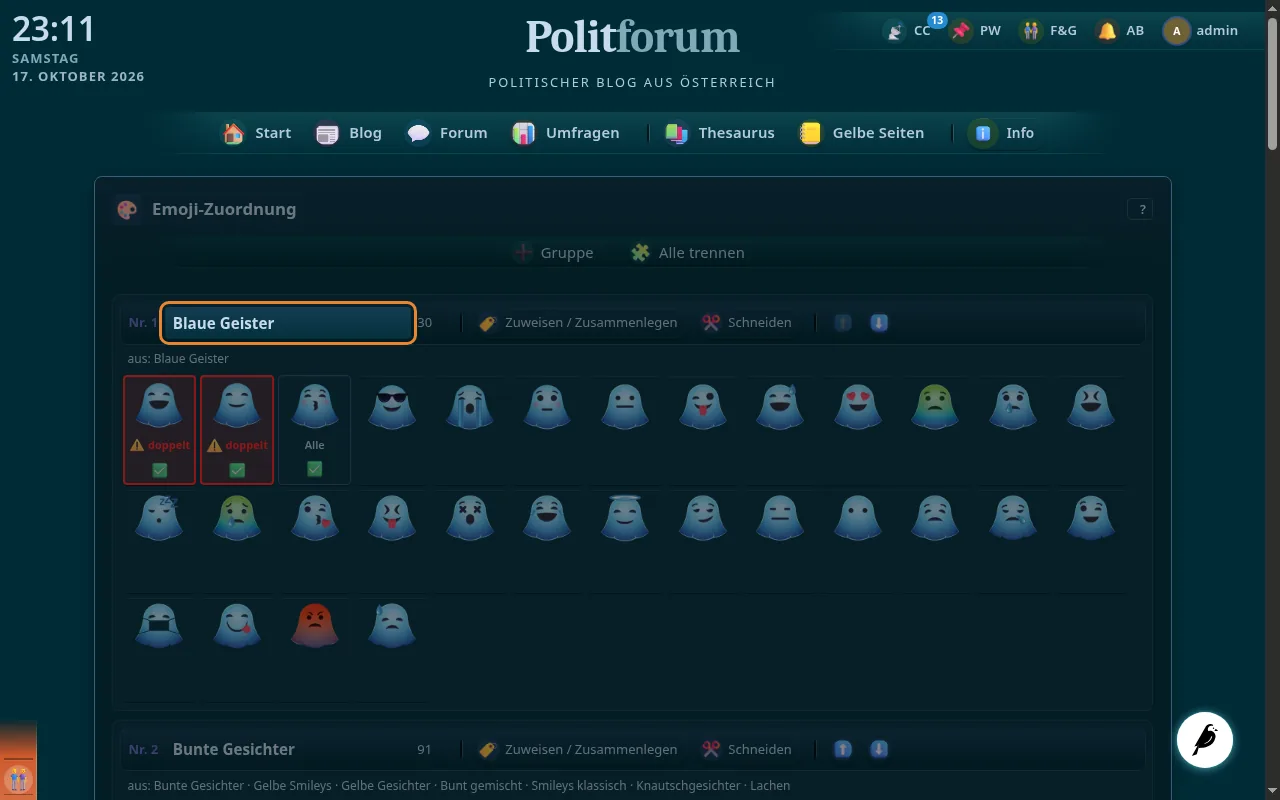Select the green nauseated ghost in top row
1280x800 pixels.
(x=935, y=407)
